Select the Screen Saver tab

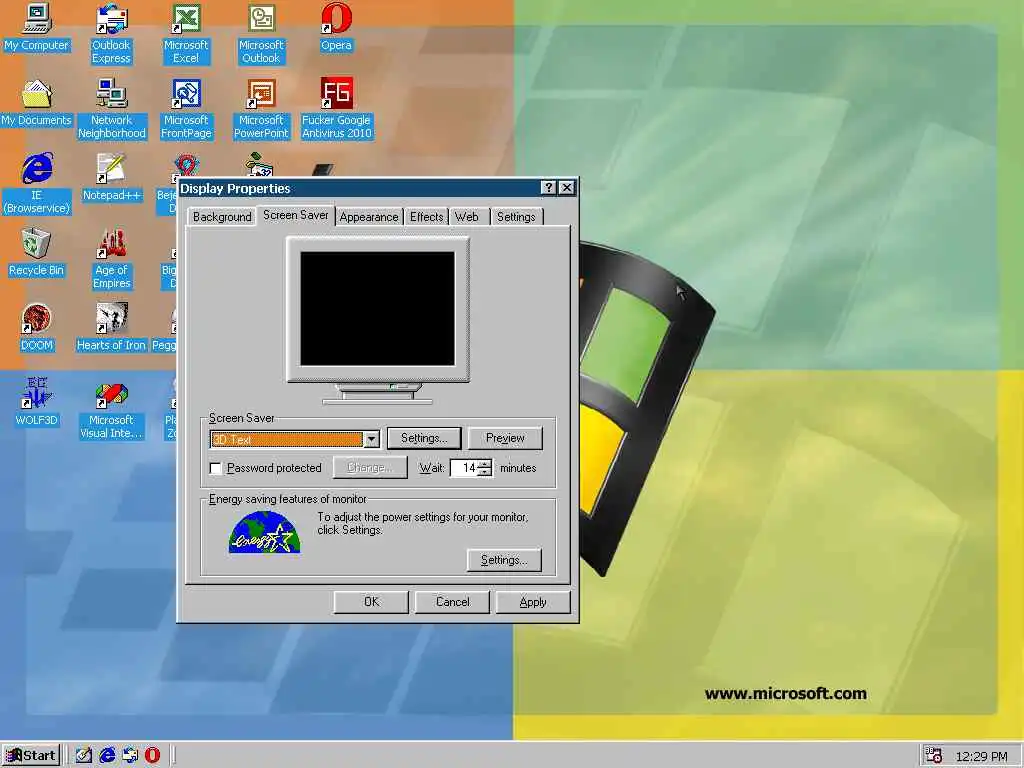(295, 215)
